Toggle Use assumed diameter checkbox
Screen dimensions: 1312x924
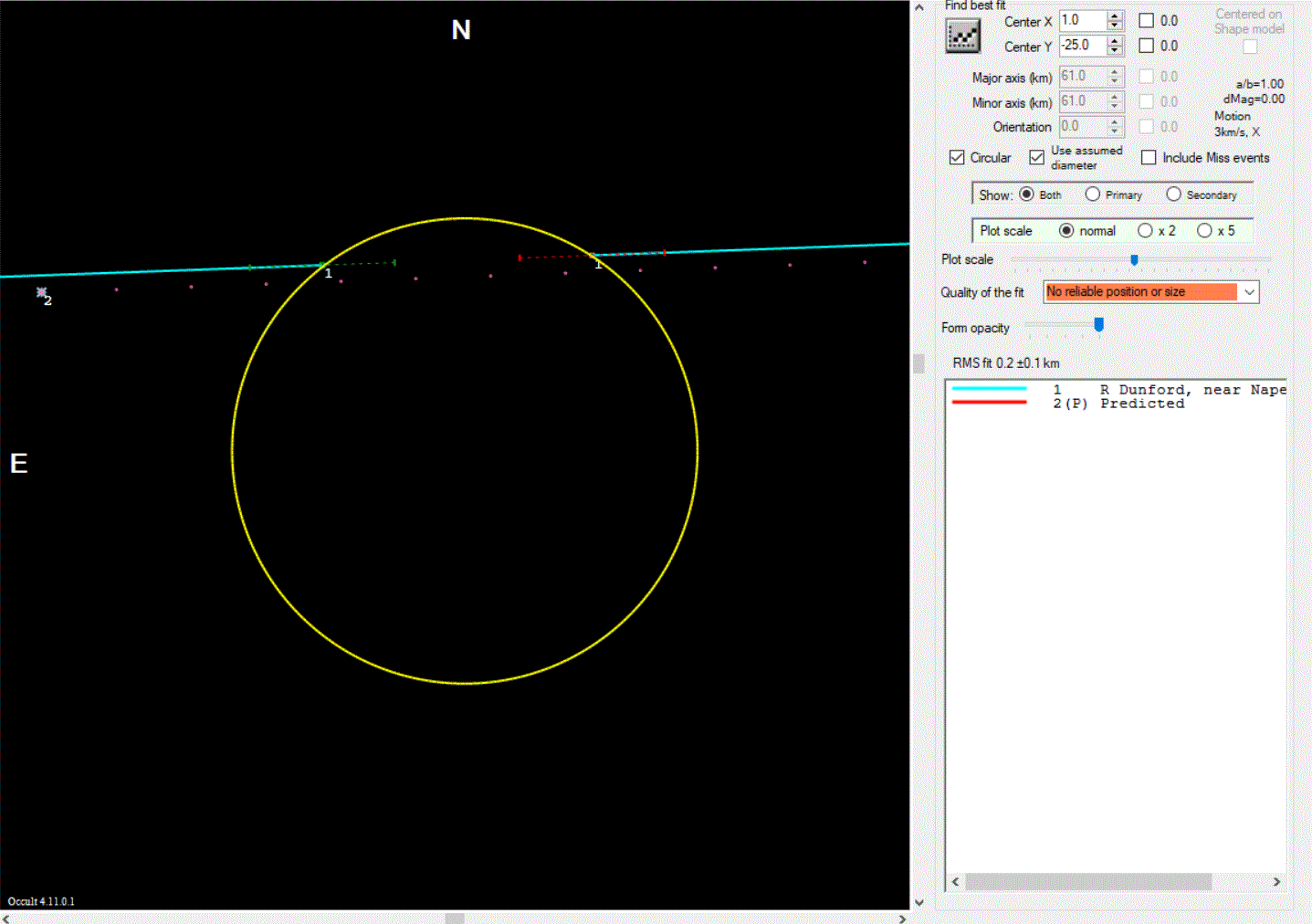1037,157
